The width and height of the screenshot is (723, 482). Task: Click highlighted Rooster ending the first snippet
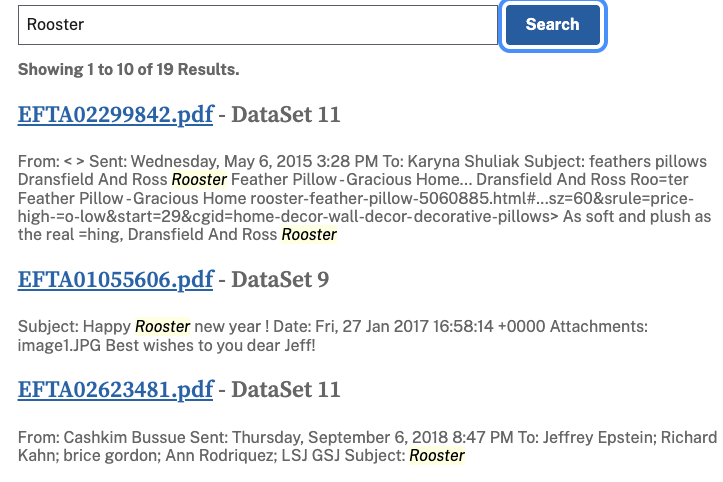[x=309, y=235]
